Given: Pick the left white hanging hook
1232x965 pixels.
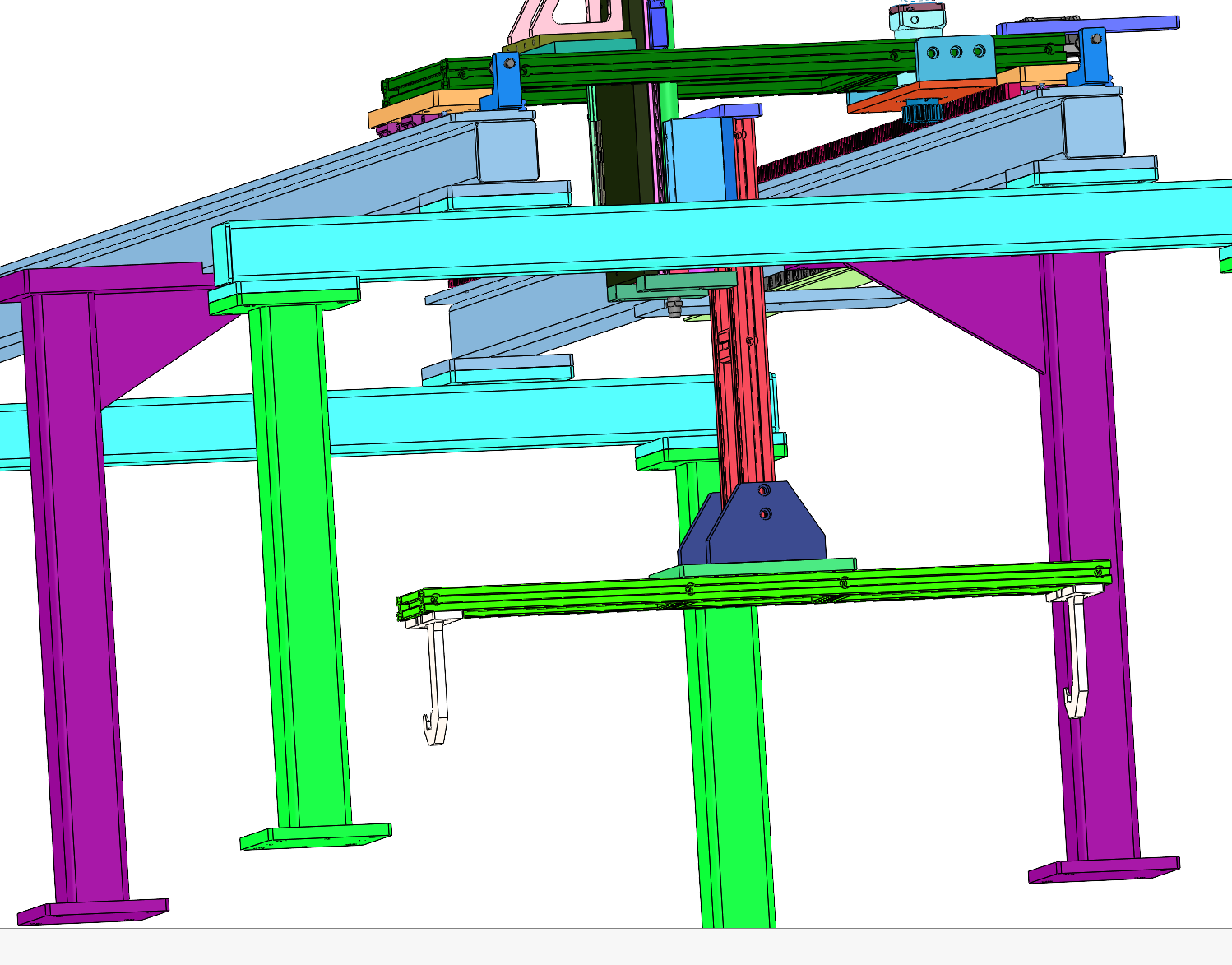Looking at the screenshot, I should (436, 679).
